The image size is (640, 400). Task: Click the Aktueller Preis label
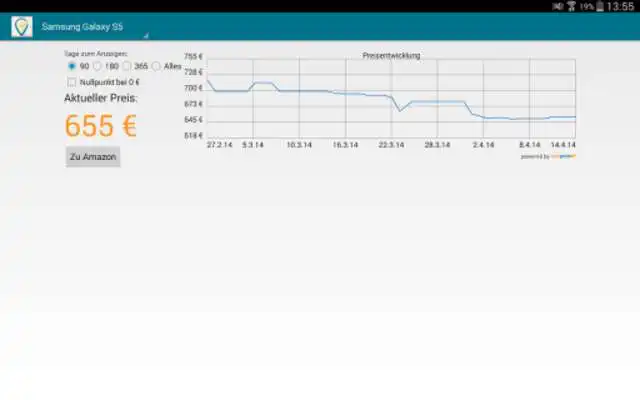(101, 98)
